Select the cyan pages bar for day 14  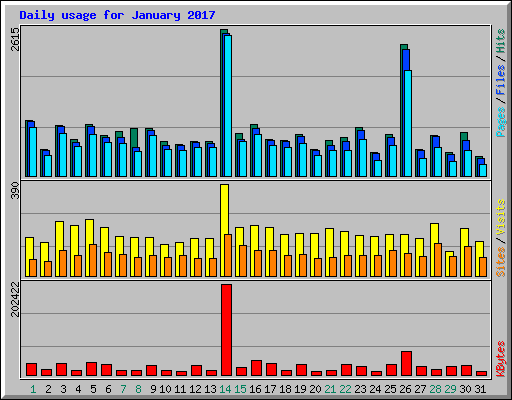[x=228, y=106]
